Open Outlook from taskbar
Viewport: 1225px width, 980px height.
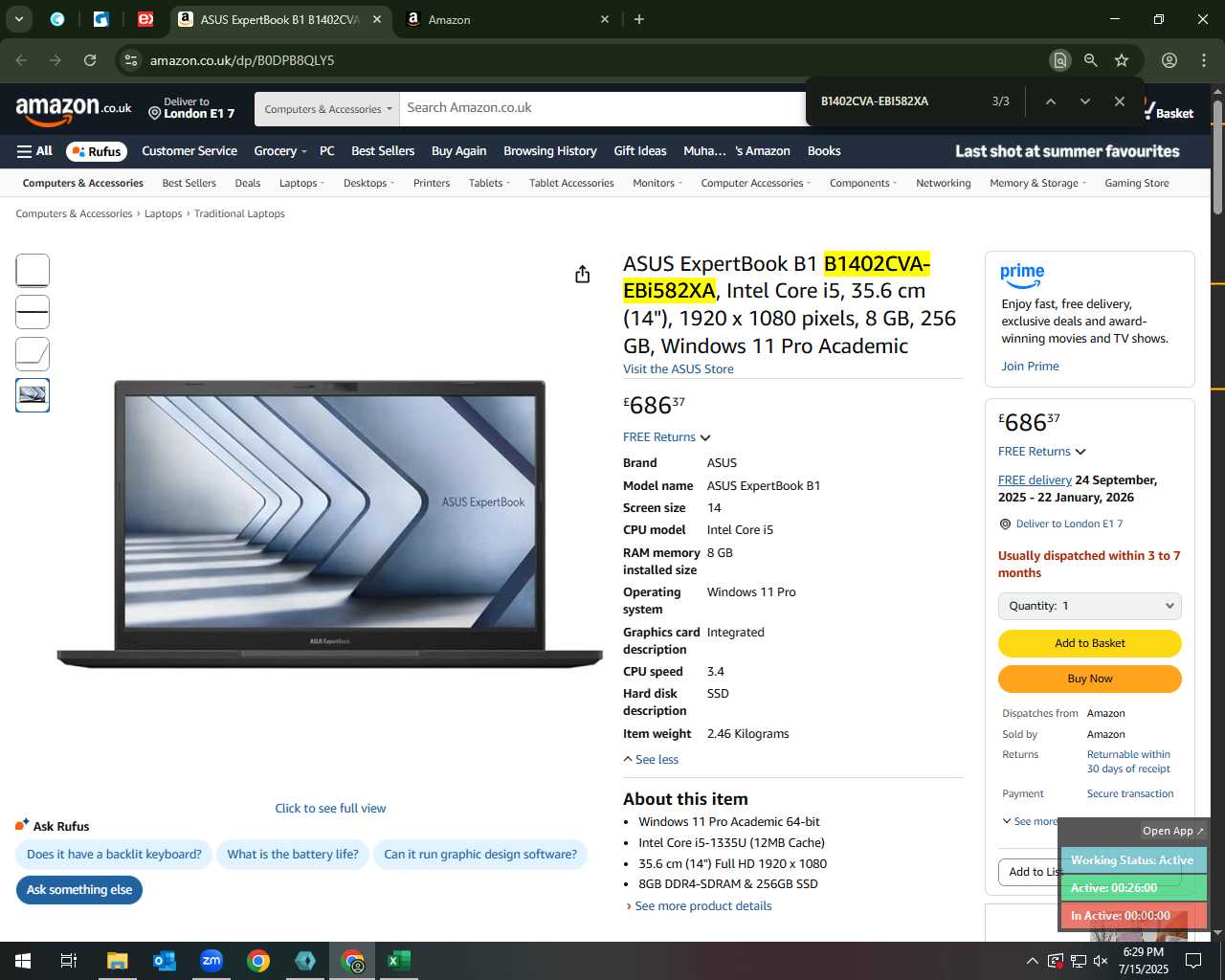point(164,961)
